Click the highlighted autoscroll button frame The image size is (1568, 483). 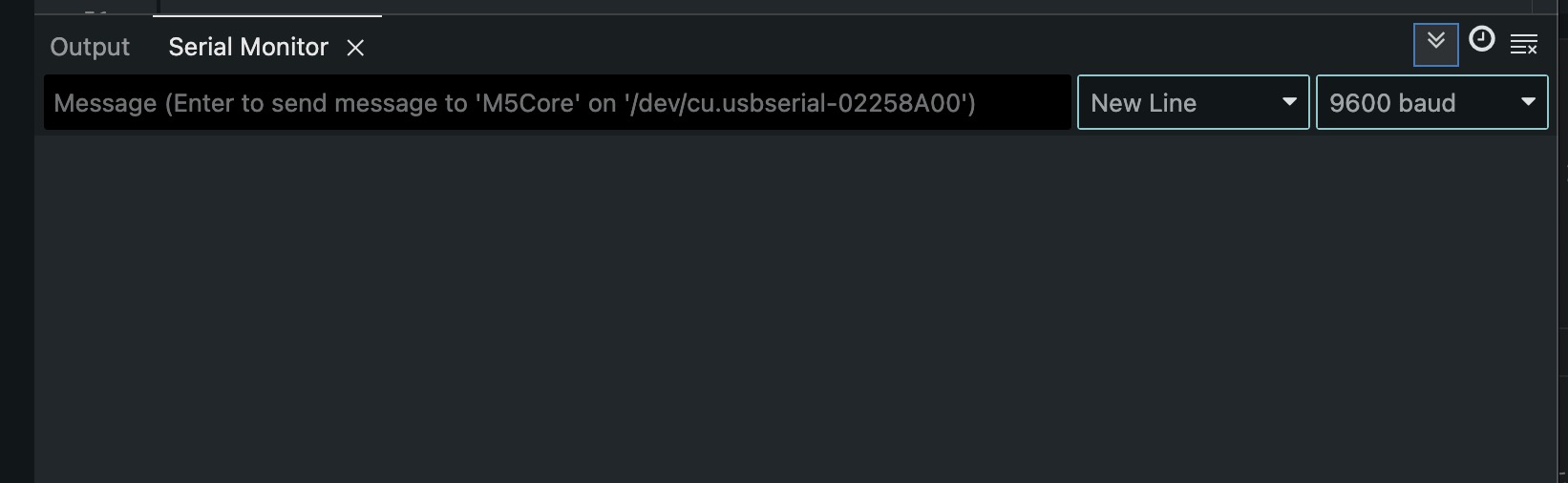click(1435, 44)
